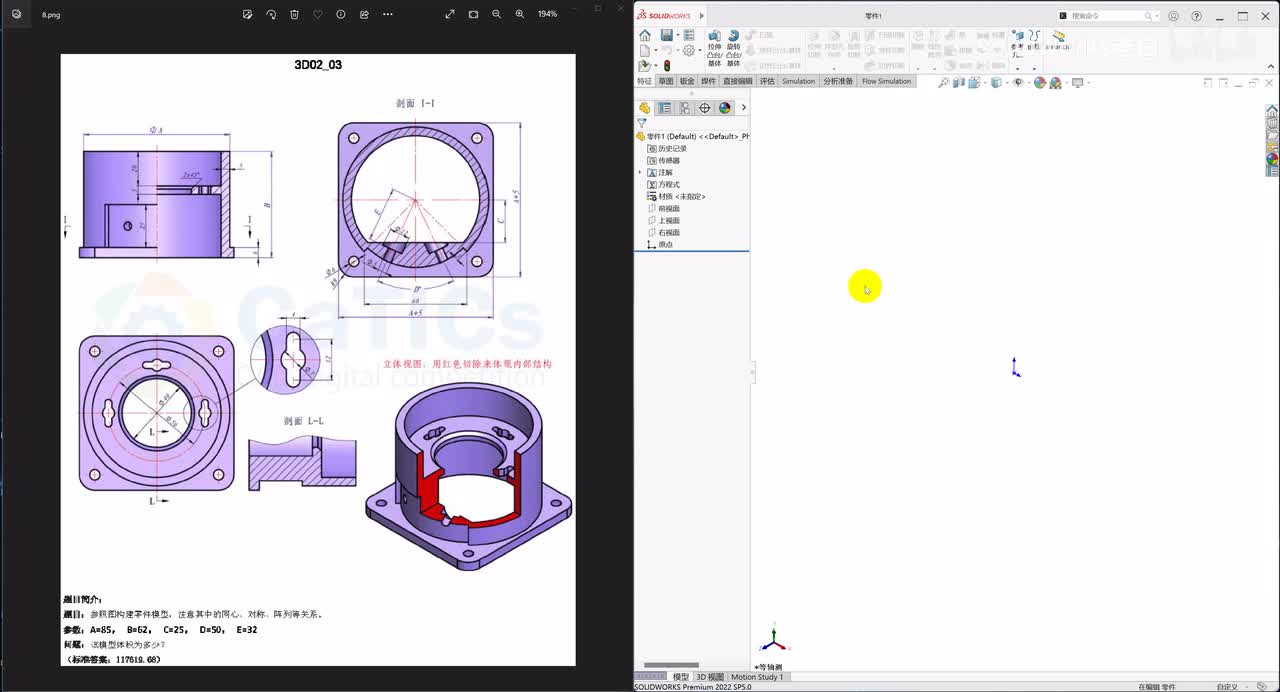Open the Save button dropdown arrow
The image size is (1280, 692).
point(677,36)
